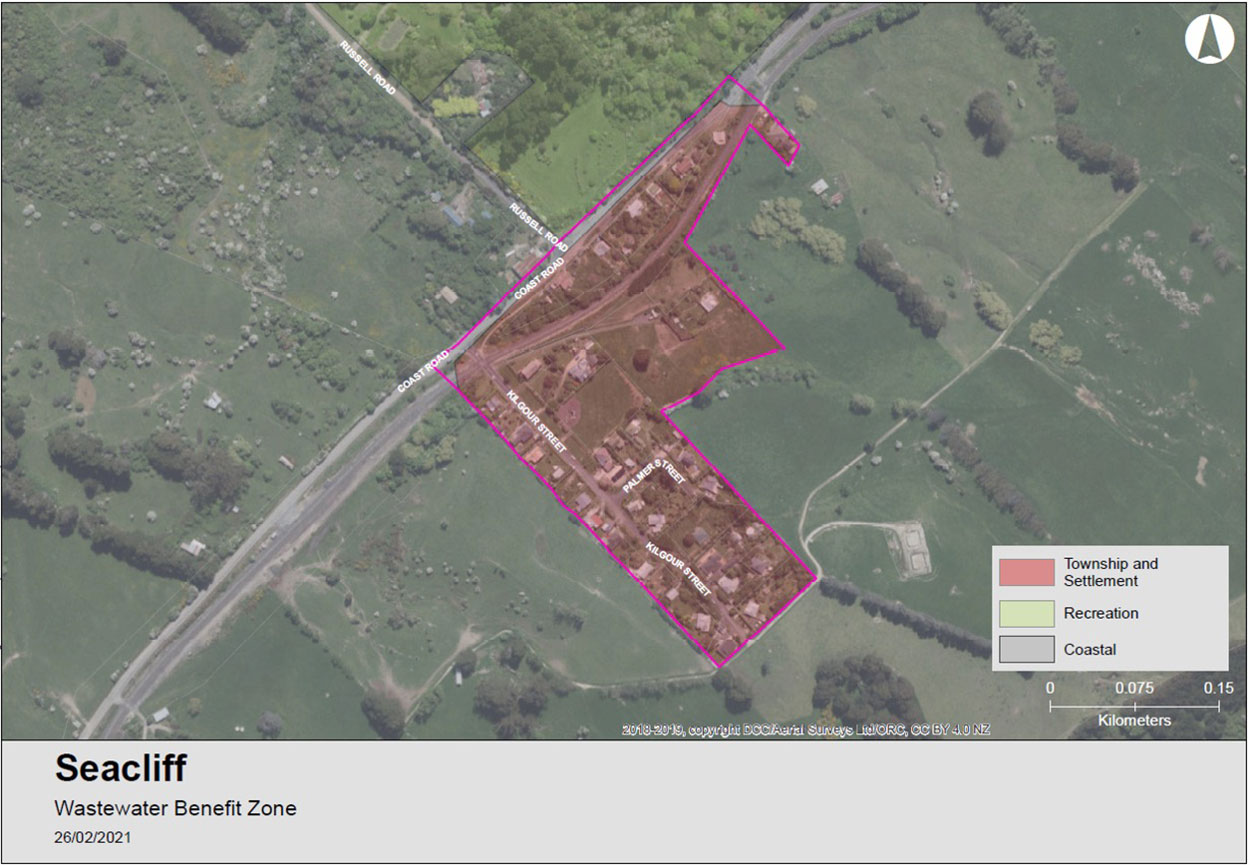The width and height of the screenshot is (1250, 866).
Task: Click the Recreation legend text label
Action: 1100,613
